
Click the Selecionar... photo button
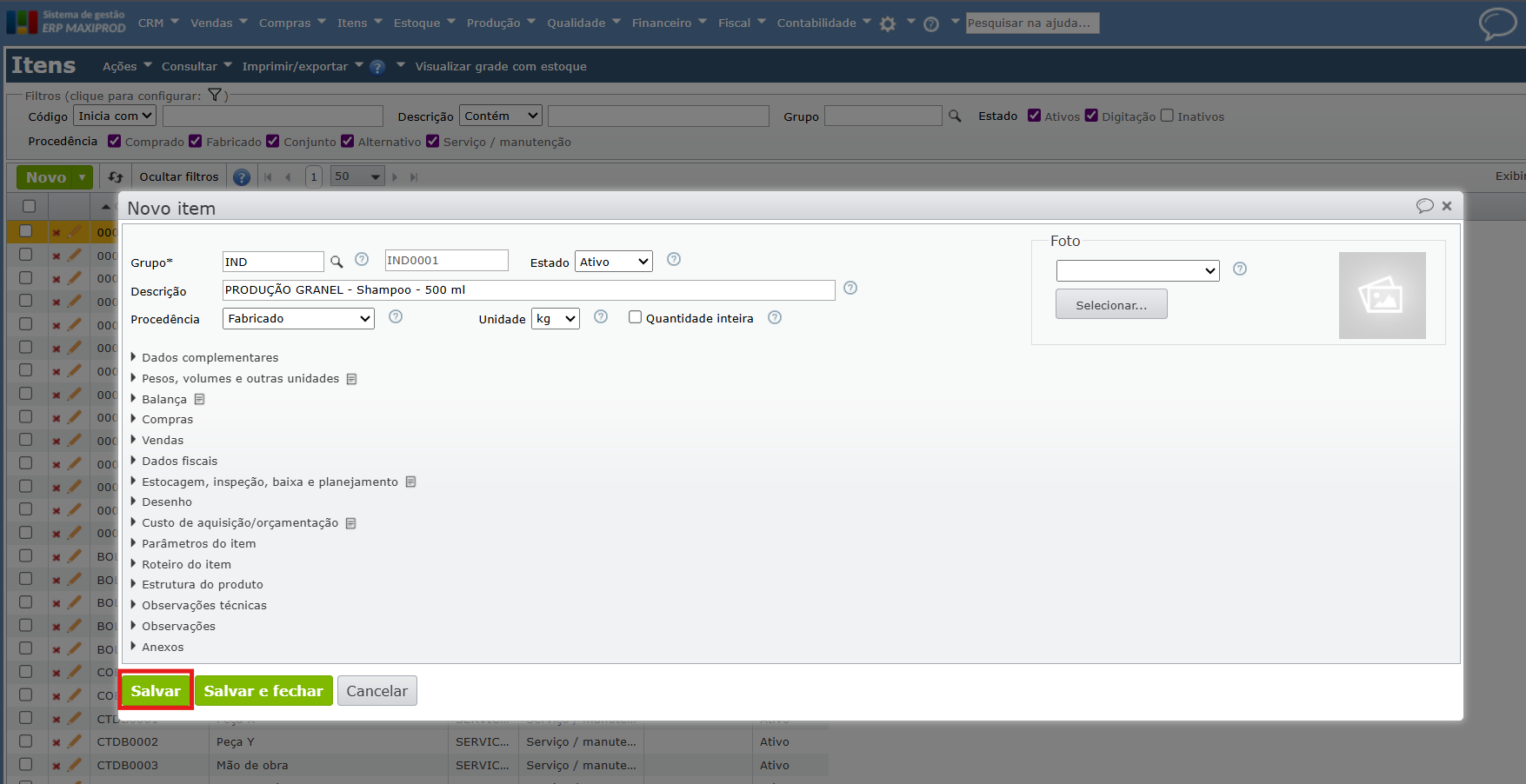[x=1111, y=305]
